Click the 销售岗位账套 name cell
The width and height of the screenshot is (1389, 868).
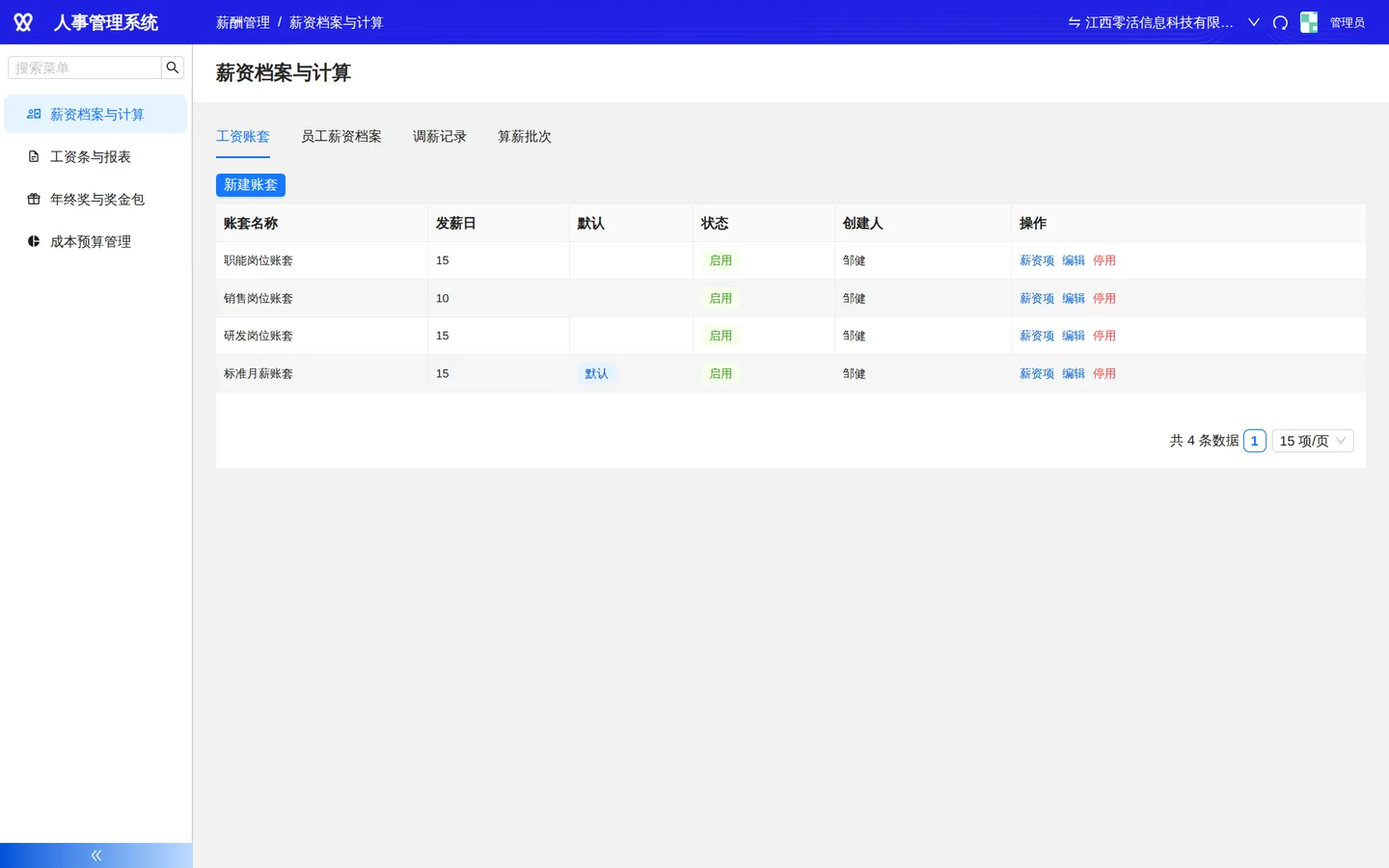pyautogui.click(x=322, y=298)
